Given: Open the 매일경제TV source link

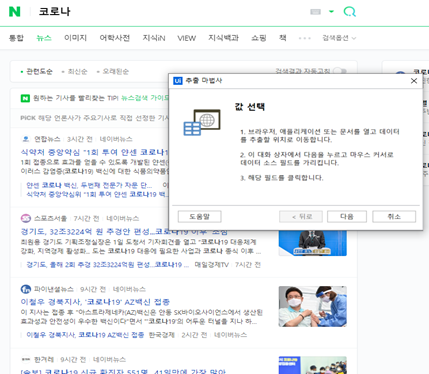Looking at the screenshot, I should 211,265.
